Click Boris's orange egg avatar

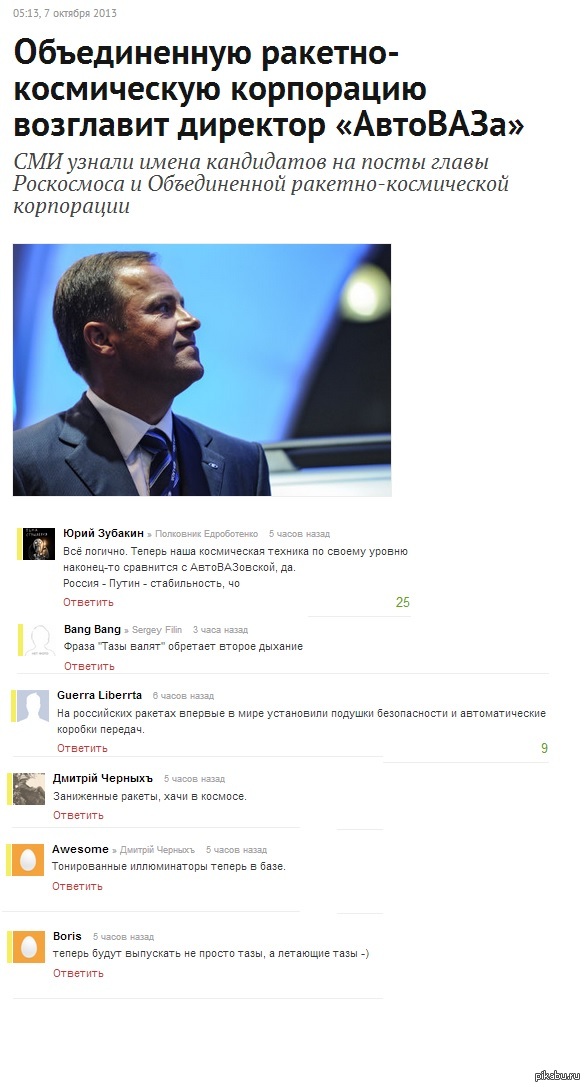click(28, 947)
